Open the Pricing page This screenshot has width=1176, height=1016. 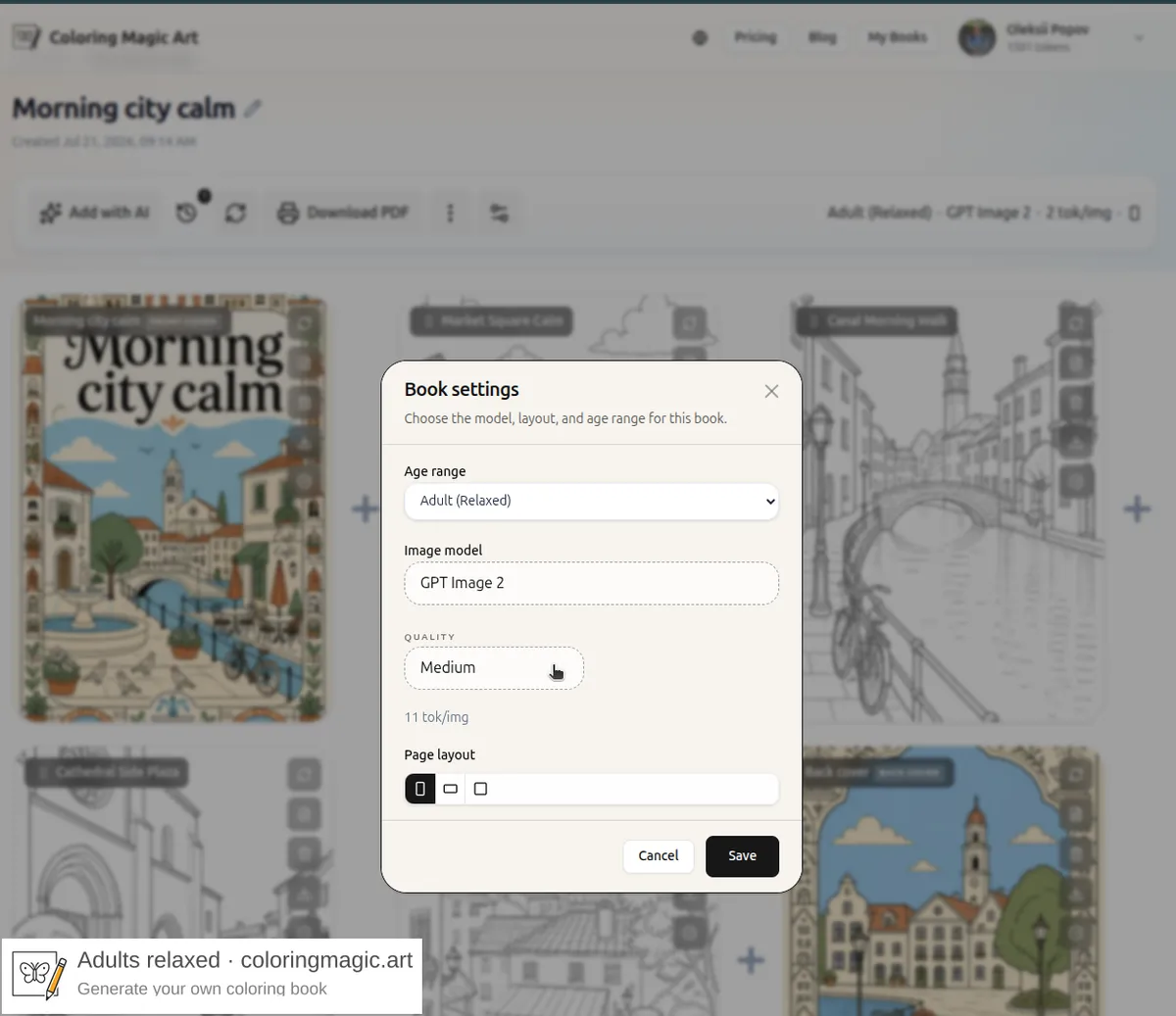point(756,37)
